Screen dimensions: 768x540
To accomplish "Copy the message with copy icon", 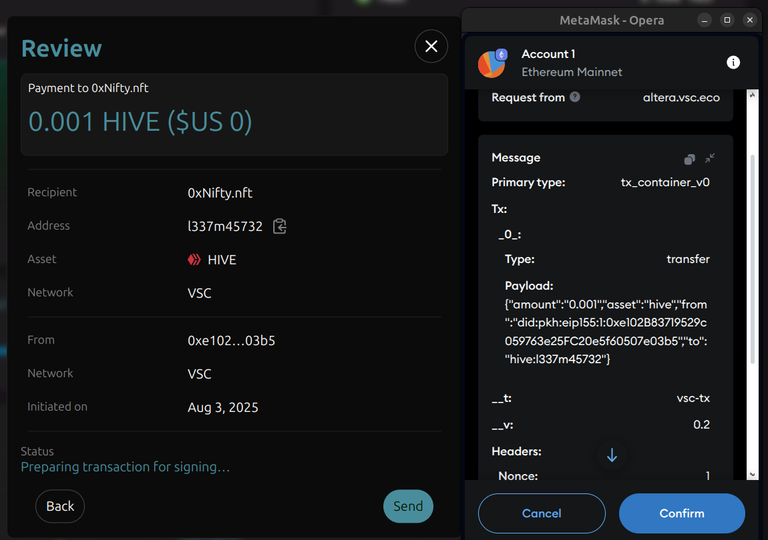I will pyautogui.click(x=689, y=159).
